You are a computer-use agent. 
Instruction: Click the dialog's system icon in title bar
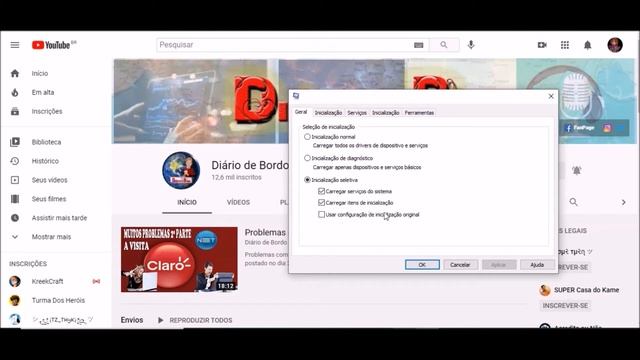[x=296, y=96]
